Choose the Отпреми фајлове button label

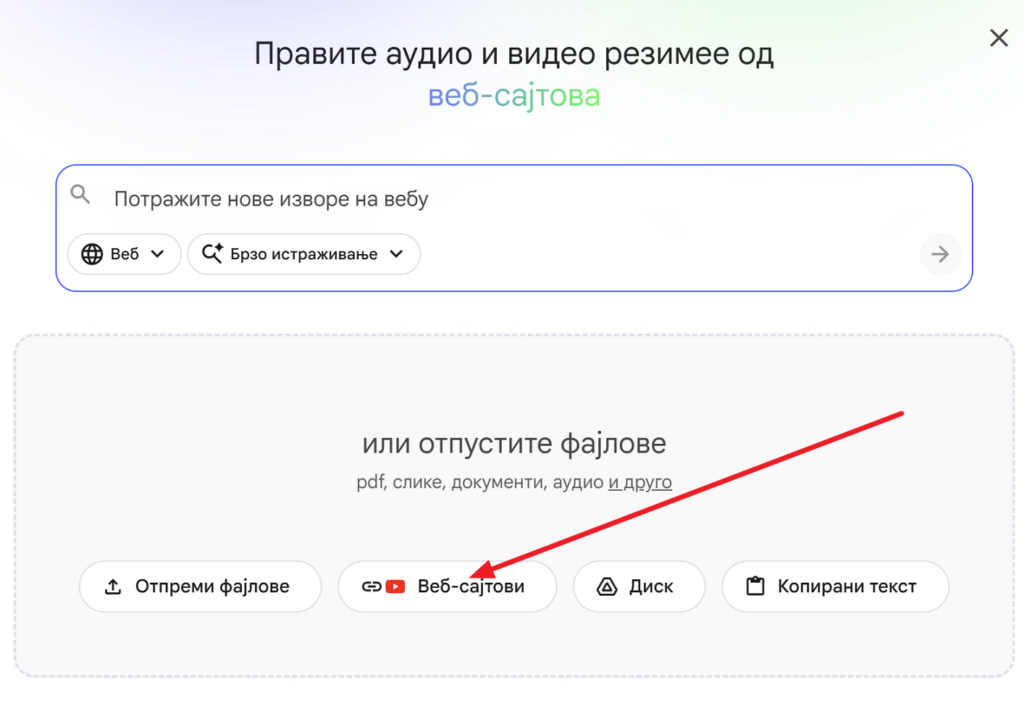[x=212, y=587]
